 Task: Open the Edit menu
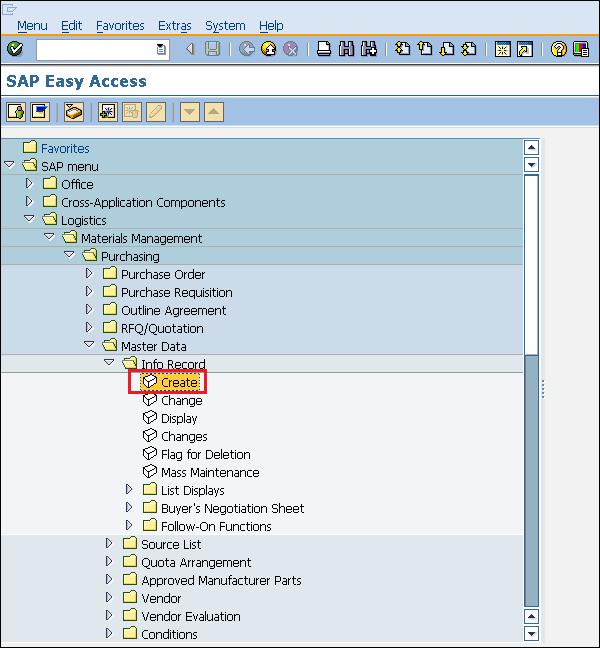point(71,26)
